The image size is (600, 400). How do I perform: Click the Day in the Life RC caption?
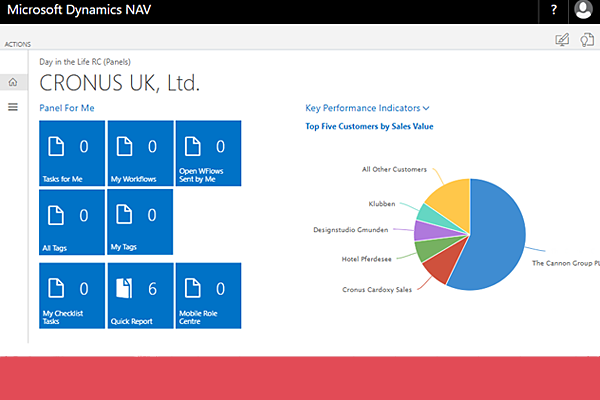click(x=85, y=62)
